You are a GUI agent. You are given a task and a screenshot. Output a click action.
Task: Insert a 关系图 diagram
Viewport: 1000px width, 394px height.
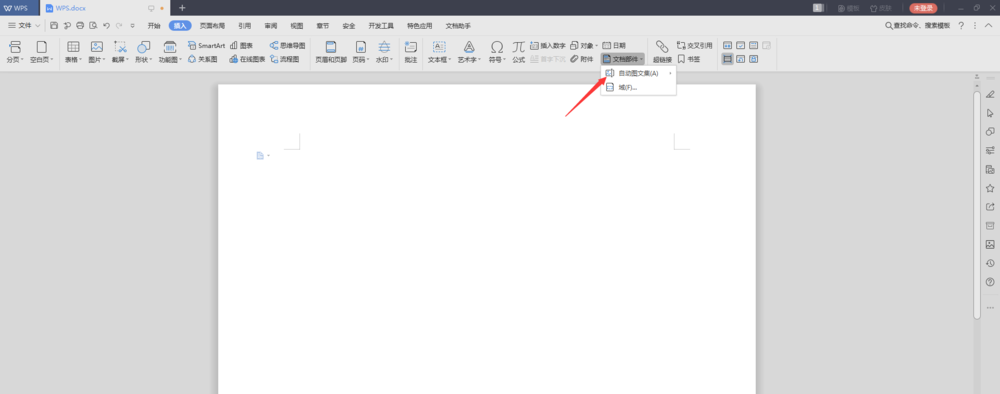(x=203, y=59)
